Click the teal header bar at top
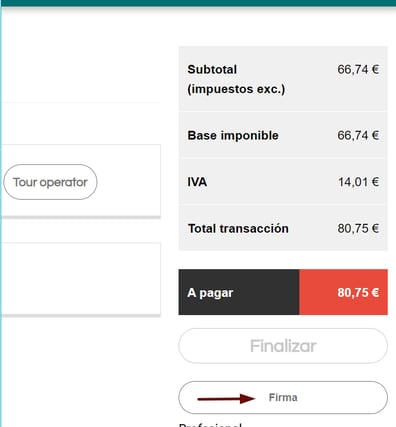The height and width of the screenshot is (427, 396). tap(198, 3)
